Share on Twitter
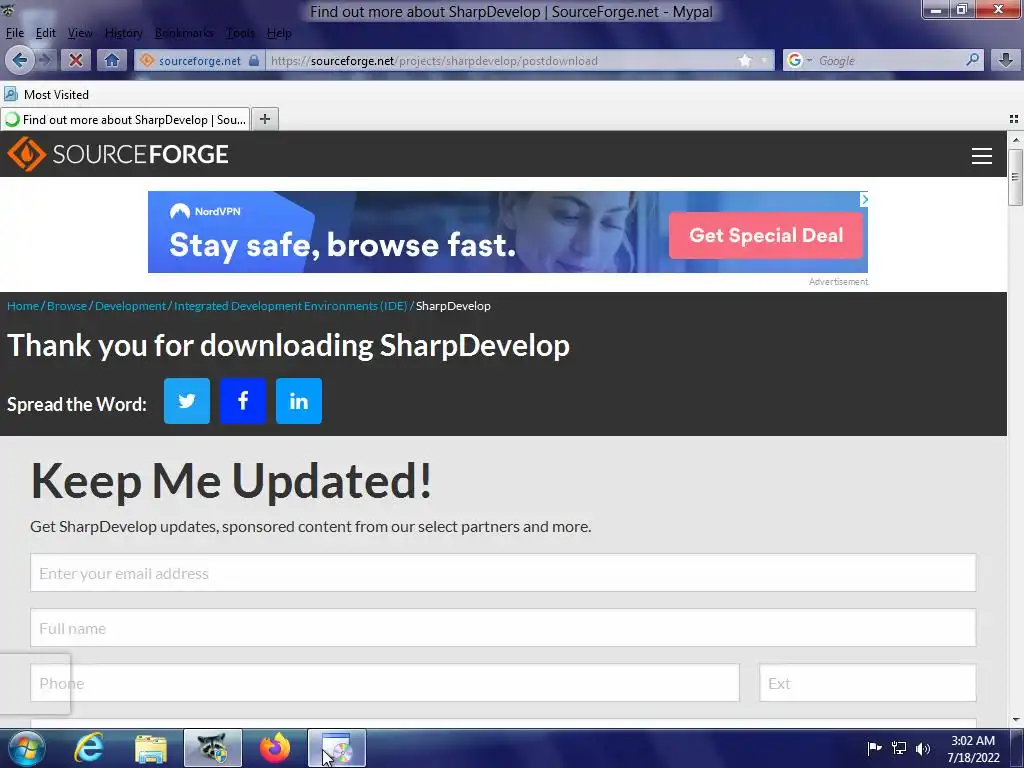Screen dimensions: 1024x768 [x=187, y=401]
